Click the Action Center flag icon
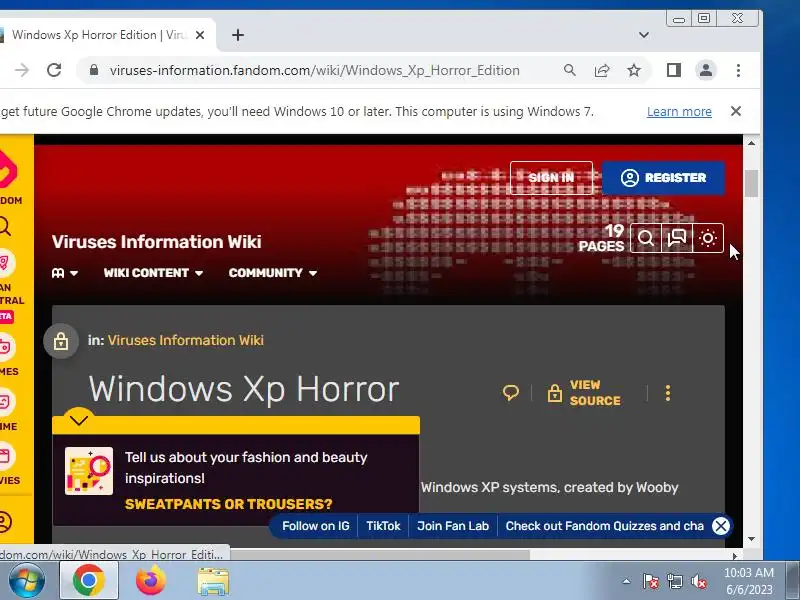800x600 pixels. coord(650,581)
